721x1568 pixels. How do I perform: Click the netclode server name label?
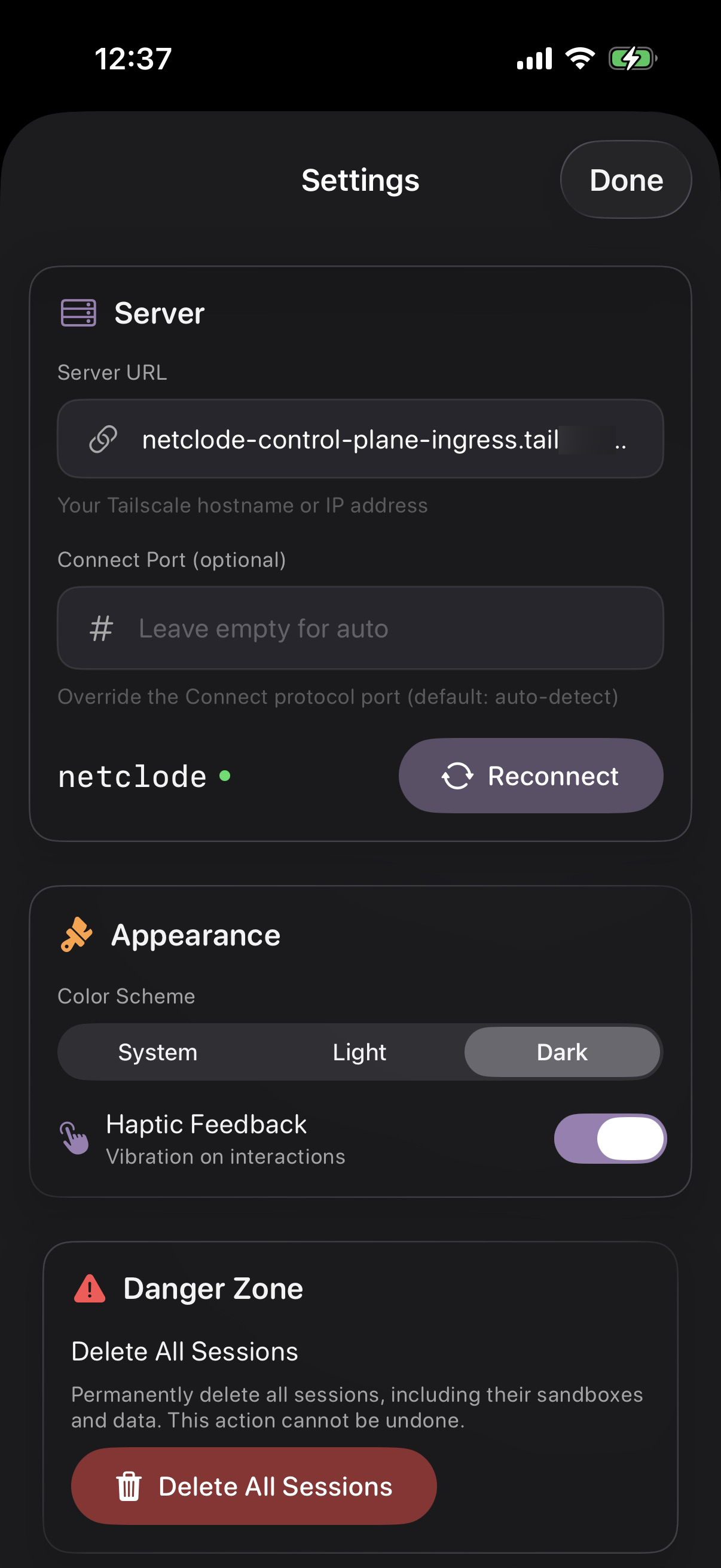pos(132,777)
